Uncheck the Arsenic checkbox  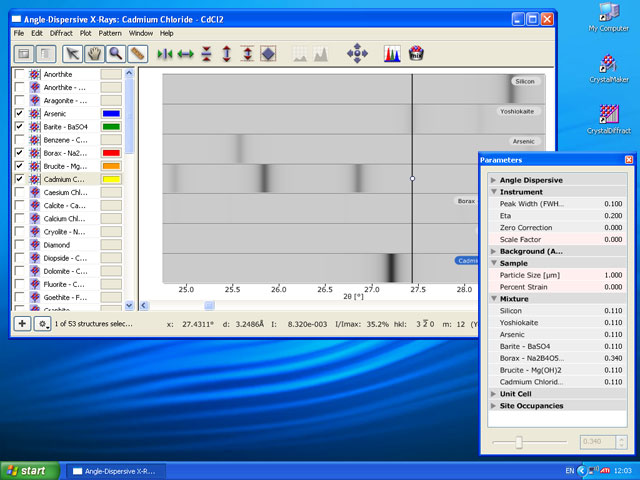[19, 113]
